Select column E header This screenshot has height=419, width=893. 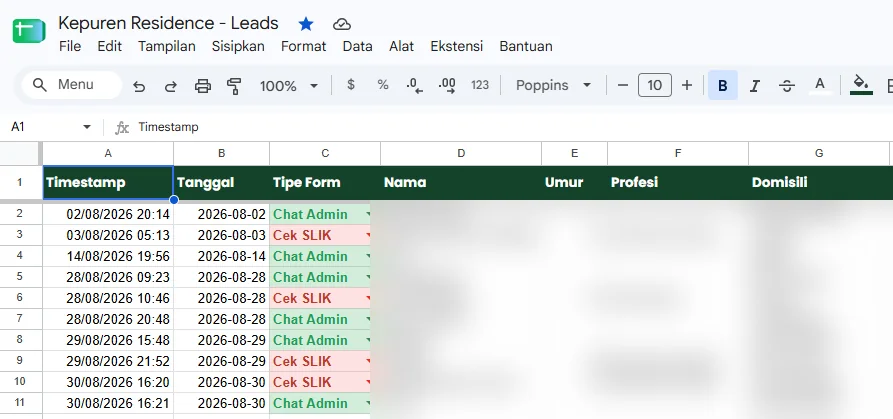(x=575, y=153)
